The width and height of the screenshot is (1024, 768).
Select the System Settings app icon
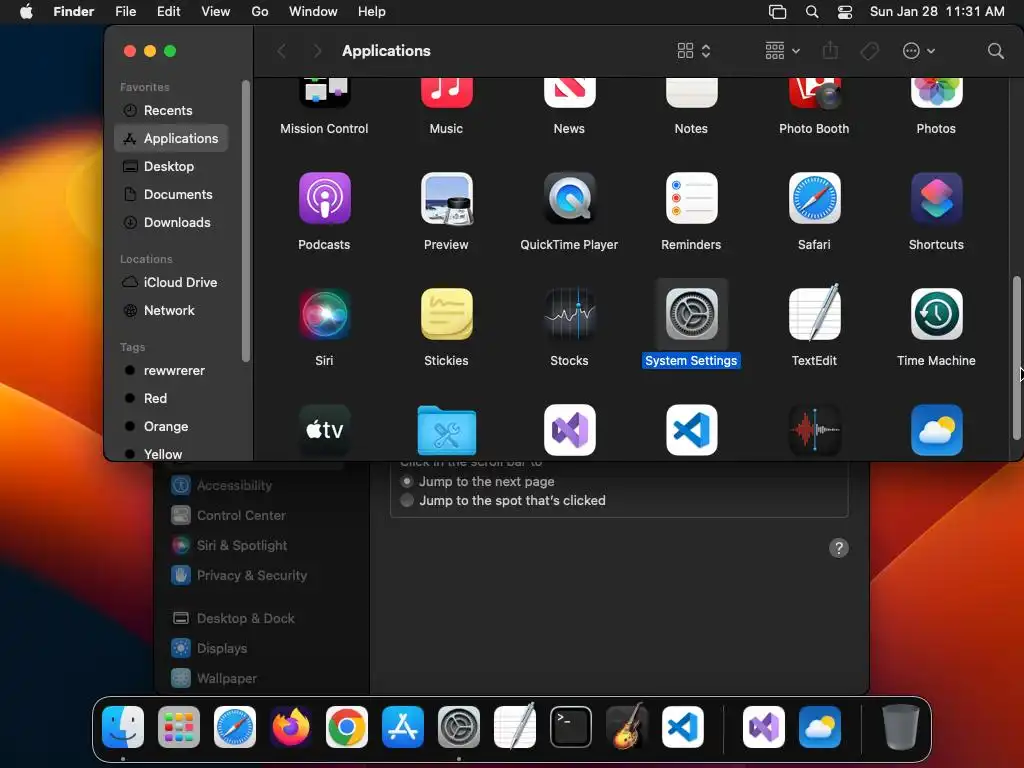click(x=692, y=314)
